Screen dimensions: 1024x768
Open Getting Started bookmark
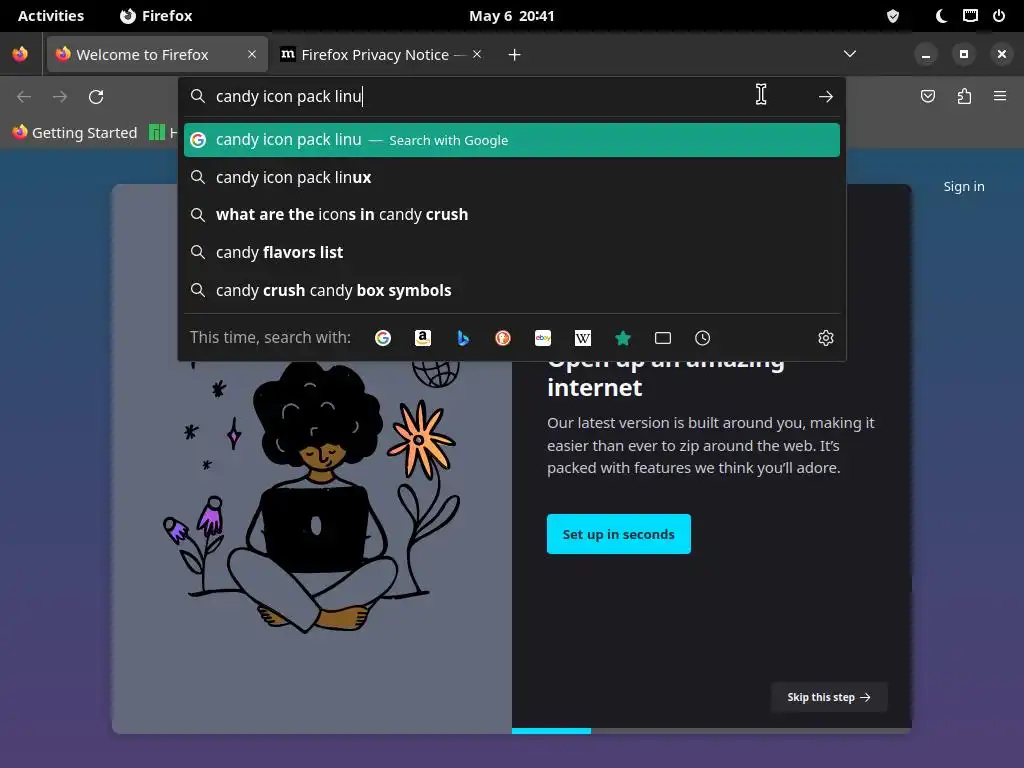coord(74,133)
